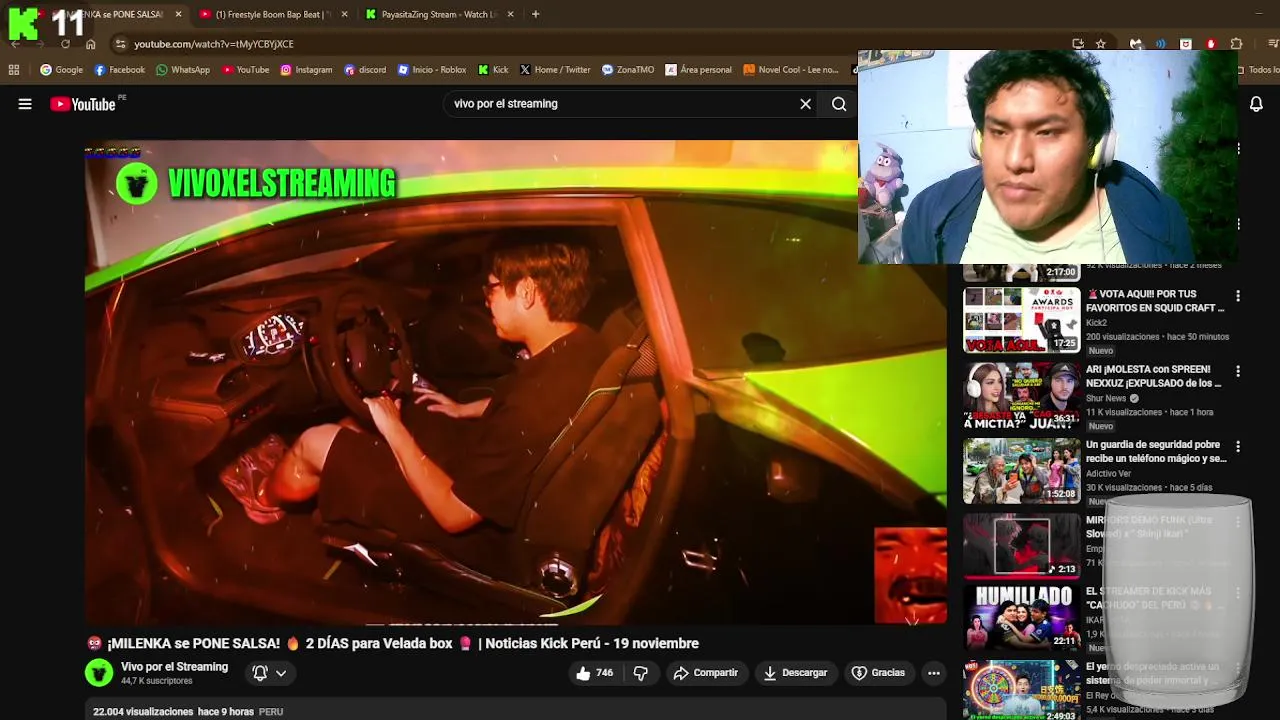The width and height of the screenshot is (1280, 720).
Task: Close the MILENKA se PONE SALSA tab
Action: pos(178,14)
